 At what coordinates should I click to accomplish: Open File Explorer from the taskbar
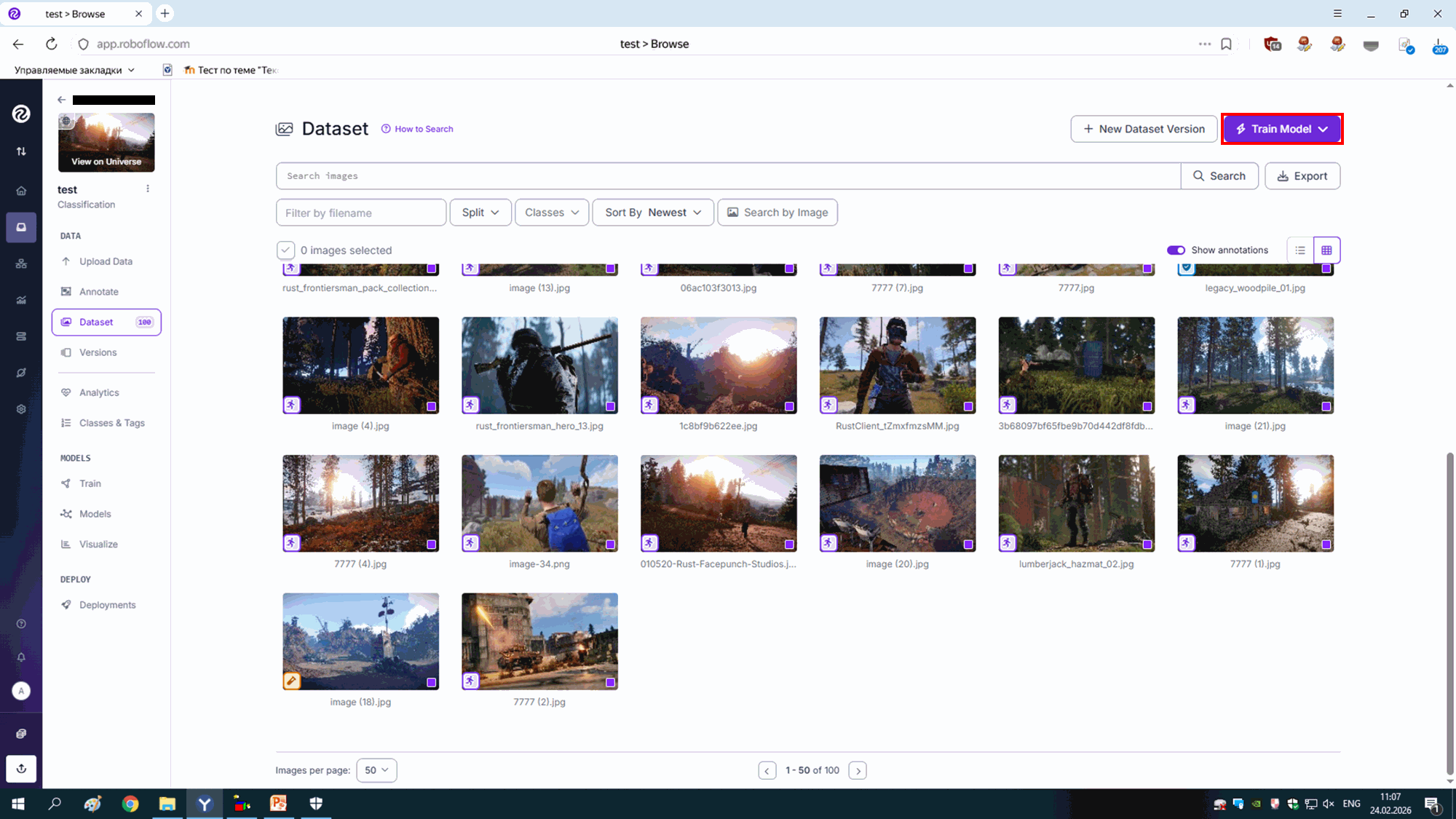(167, 804)
